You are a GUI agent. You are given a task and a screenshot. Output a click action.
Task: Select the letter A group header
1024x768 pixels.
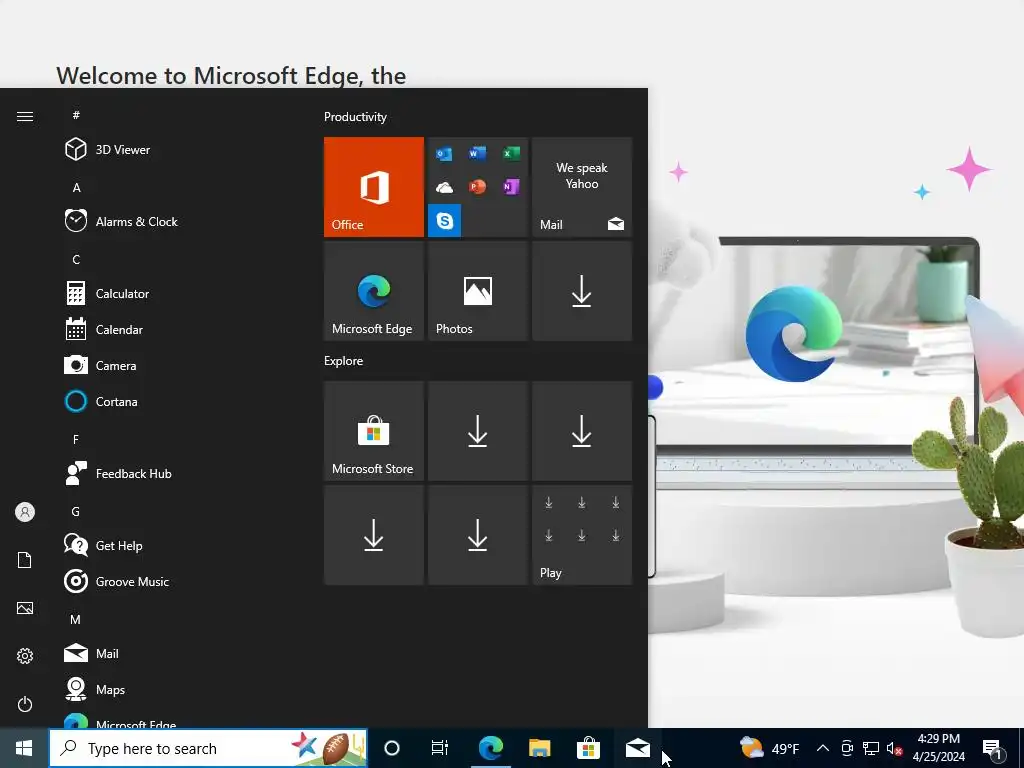pos(76,187)
